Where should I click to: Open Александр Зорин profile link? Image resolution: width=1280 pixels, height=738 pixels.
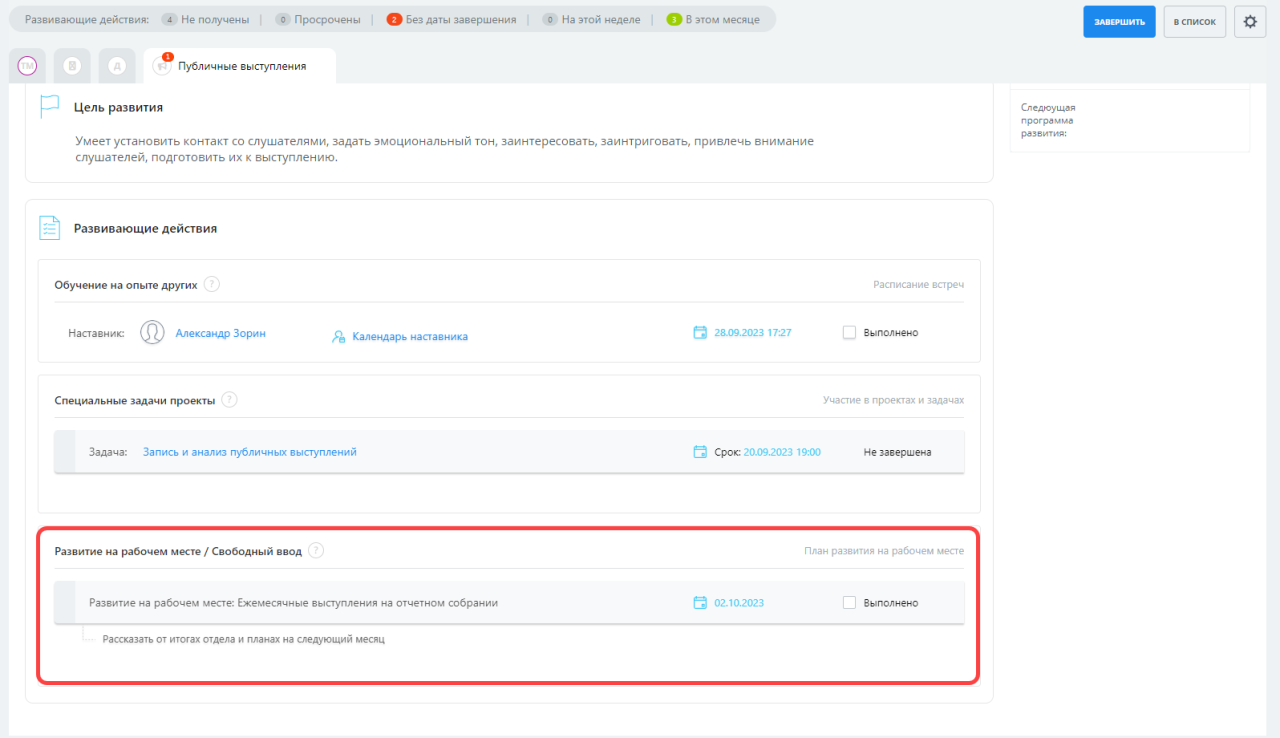(221, 333)
